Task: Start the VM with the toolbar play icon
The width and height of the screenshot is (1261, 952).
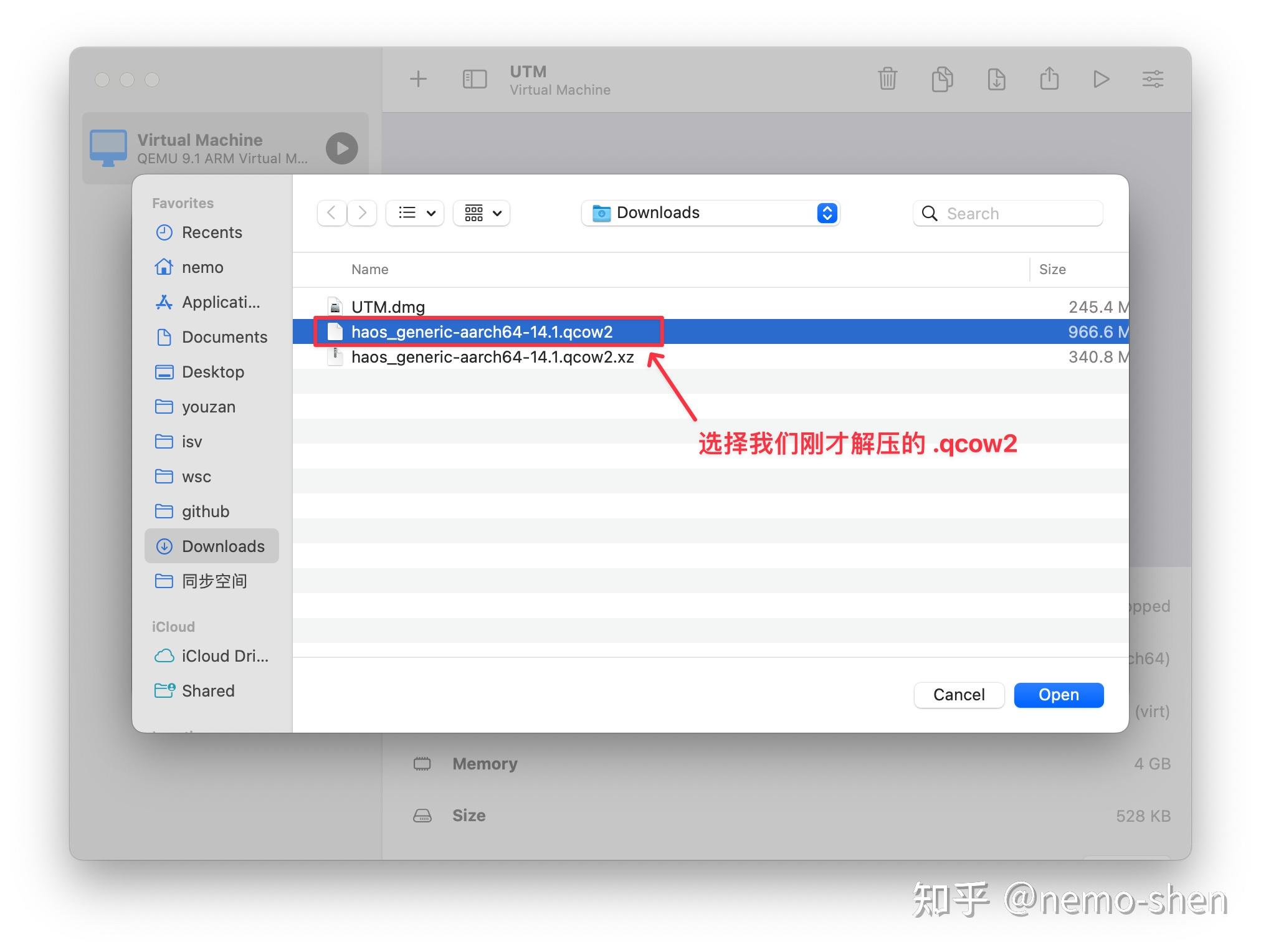Action: (1101, 79)
